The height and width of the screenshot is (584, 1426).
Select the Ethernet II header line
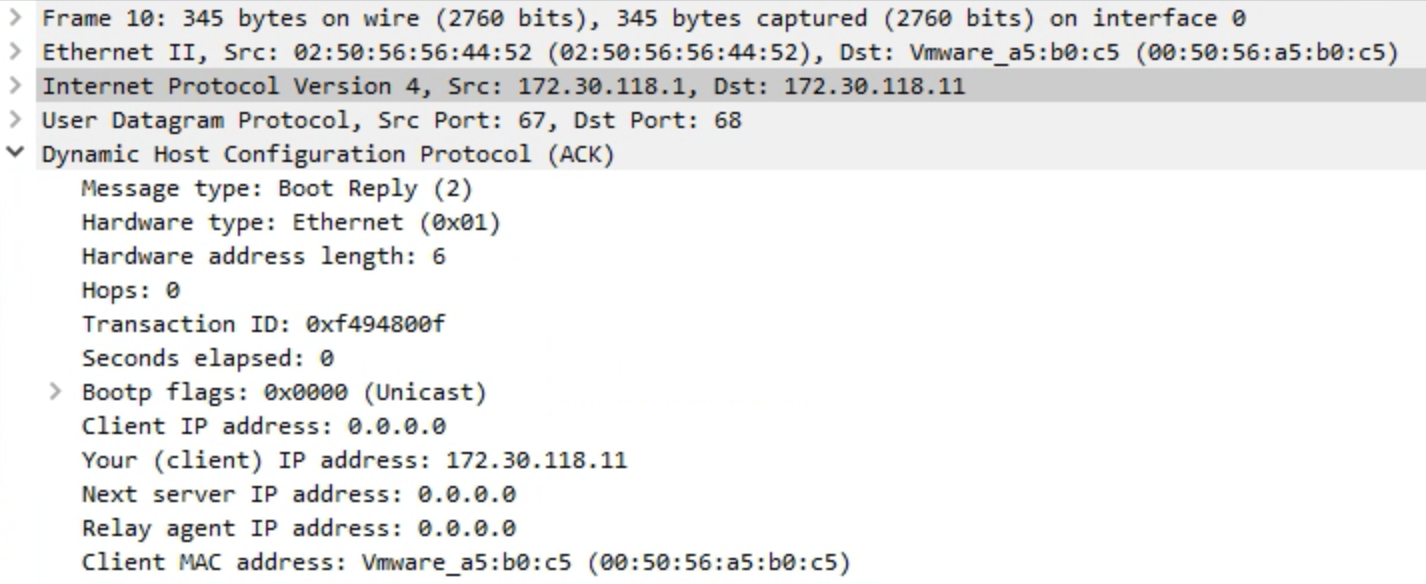719,52
